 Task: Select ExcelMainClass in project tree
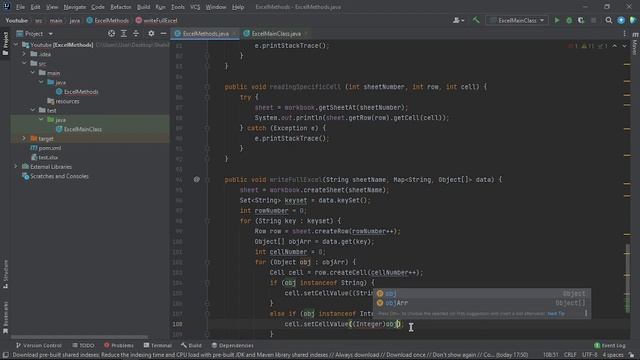point(79,129)
